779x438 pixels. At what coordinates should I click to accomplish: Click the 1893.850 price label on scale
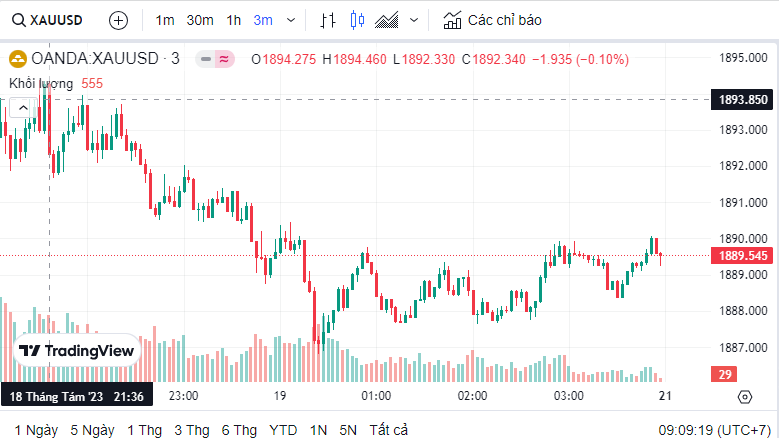click(743, 99)
